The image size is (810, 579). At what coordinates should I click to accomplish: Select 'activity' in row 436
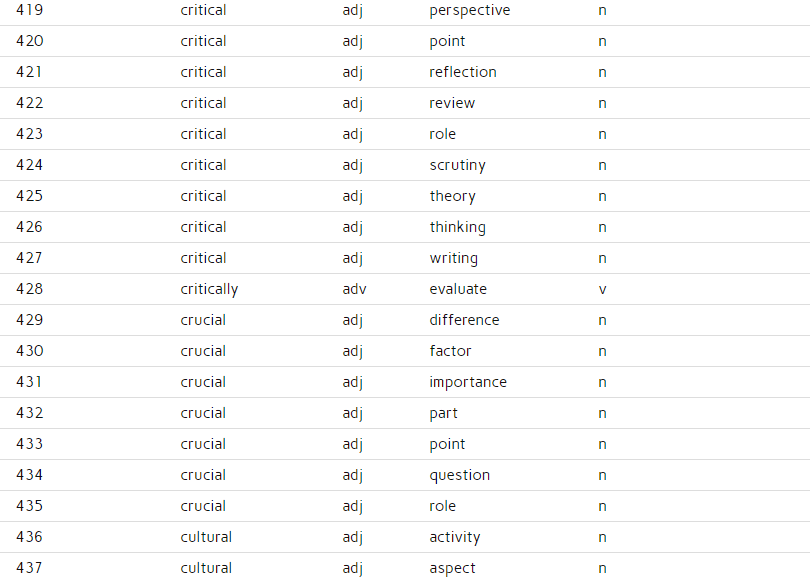[455, 537]
